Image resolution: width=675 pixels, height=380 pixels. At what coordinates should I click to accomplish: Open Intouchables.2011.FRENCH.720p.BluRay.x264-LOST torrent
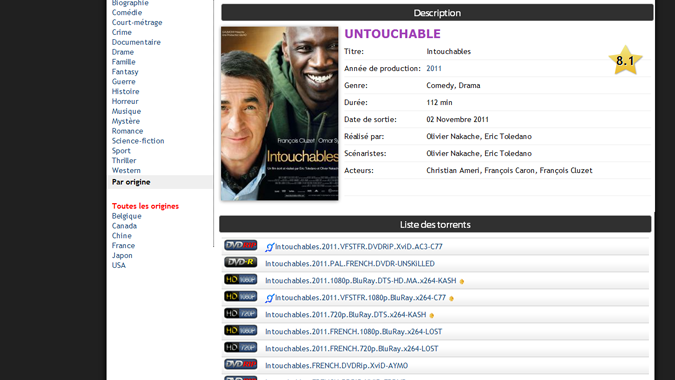point(352,349)
